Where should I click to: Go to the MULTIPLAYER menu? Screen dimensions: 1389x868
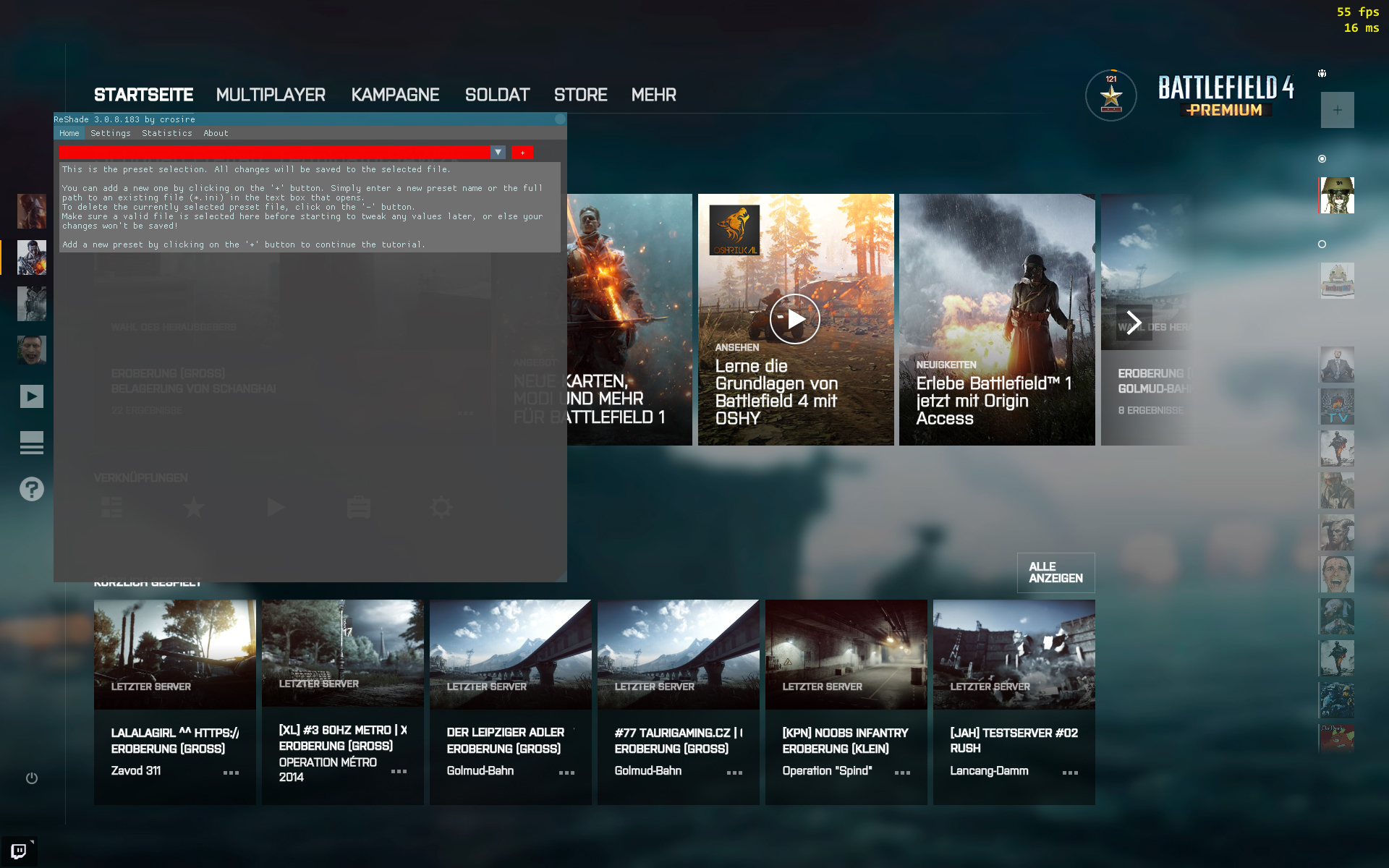pyautogui.click(x=271, y=95)
